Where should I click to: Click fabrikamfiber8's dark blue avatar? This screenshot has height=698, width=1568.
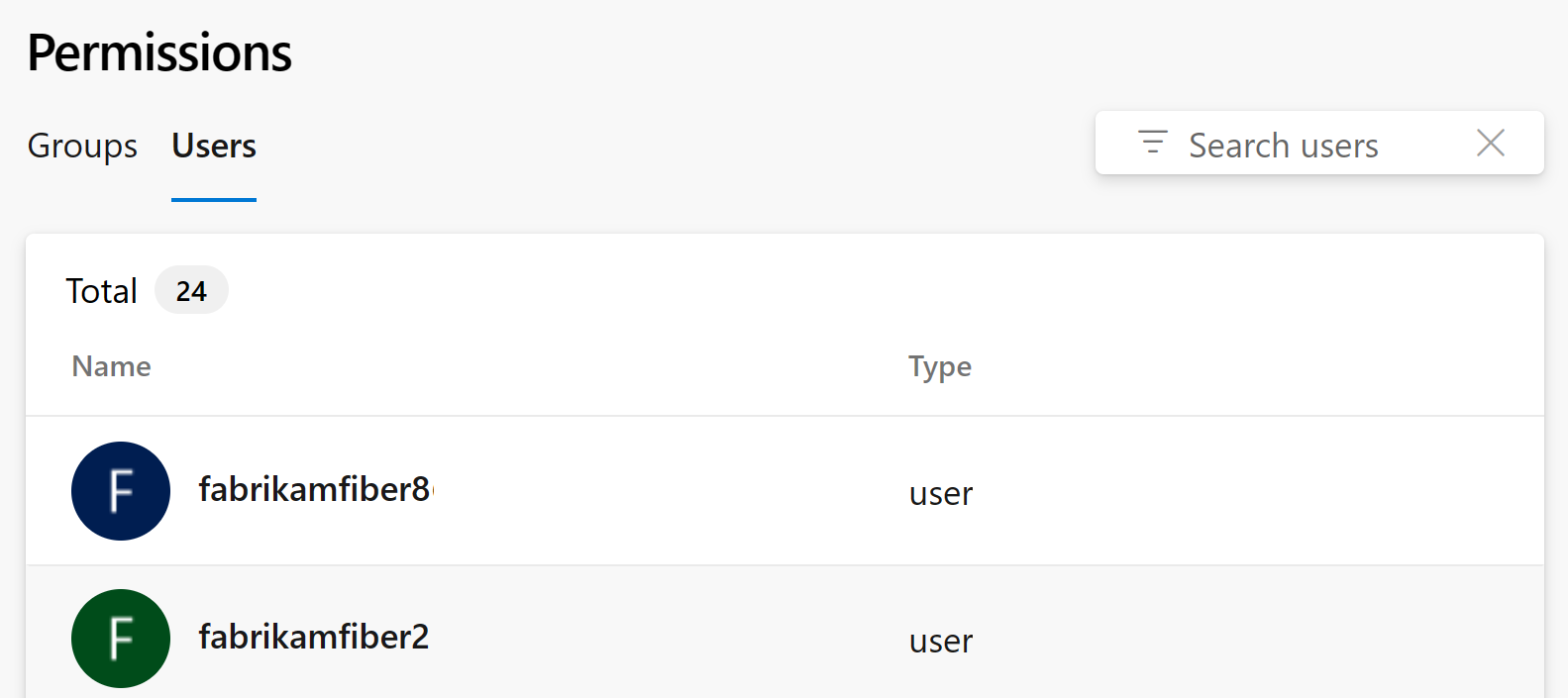click(120, 491)
